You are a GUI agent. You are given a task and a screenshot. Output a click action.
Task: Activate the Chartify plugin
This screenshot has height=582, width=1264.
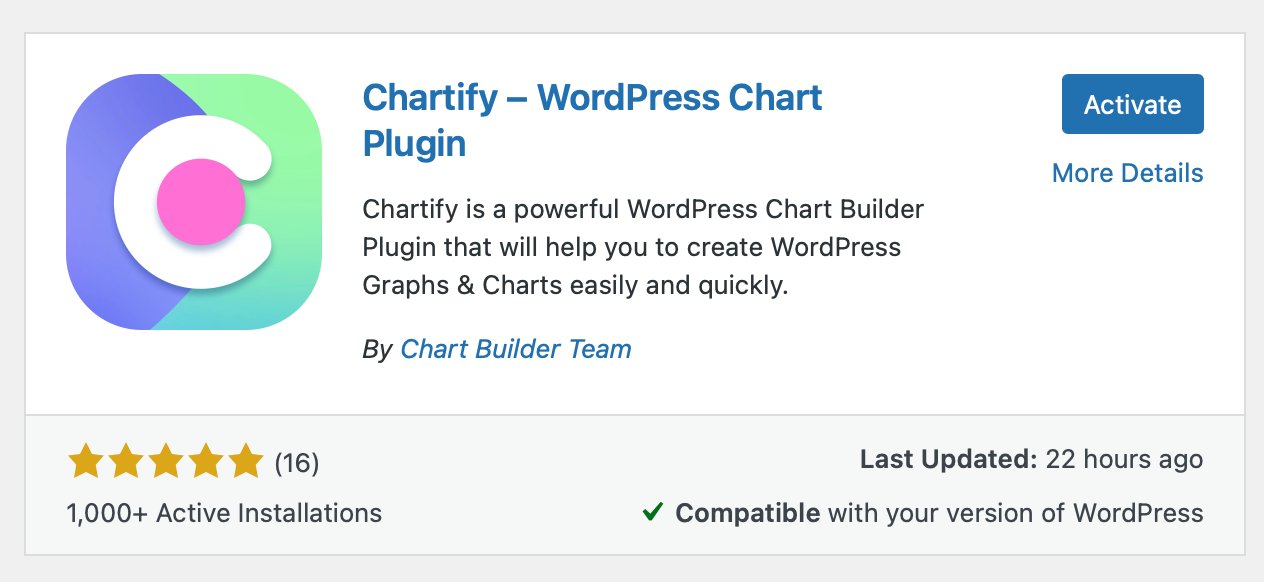[1132, 104]
